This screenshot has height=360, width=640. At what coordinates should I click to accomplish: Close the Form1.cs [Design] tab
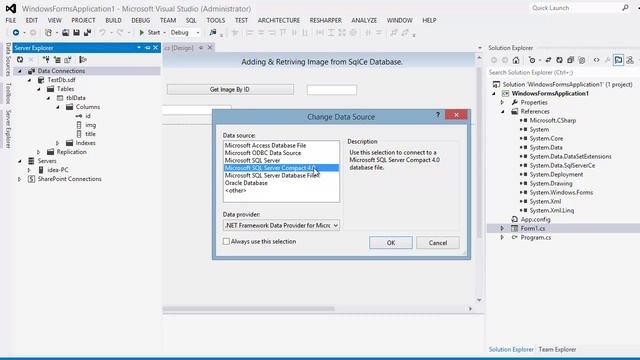[210, 48]
